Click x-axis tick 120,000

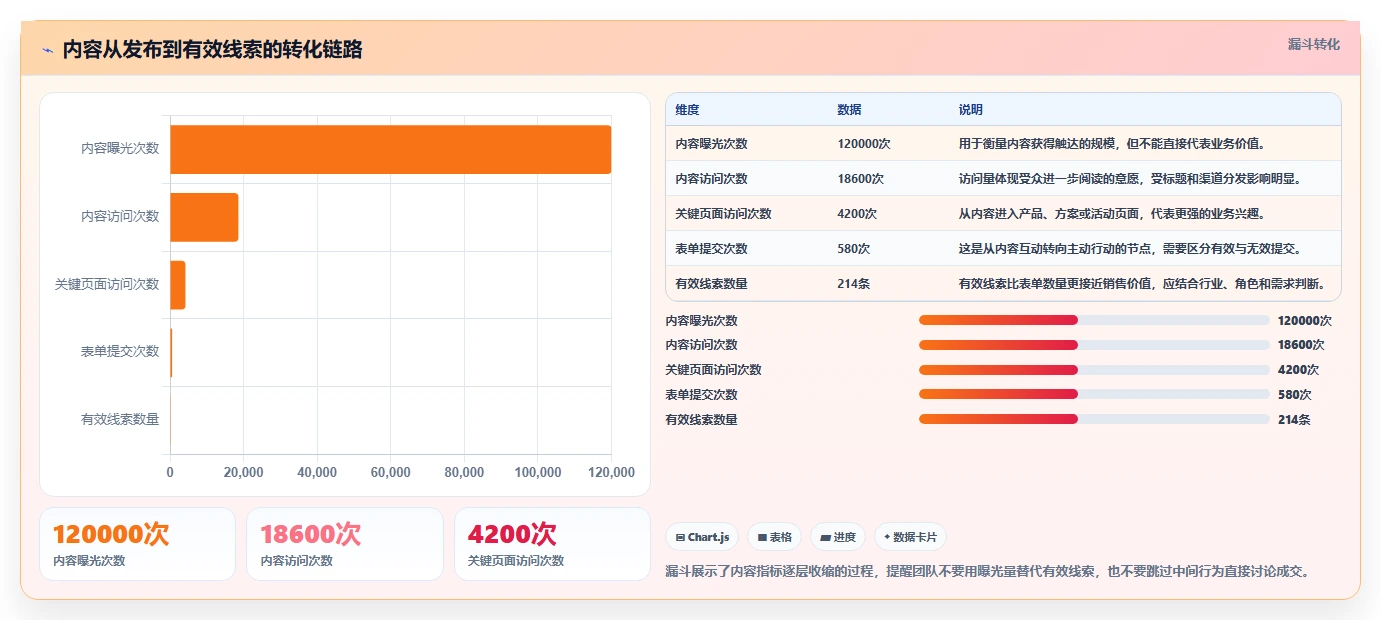click(x=611, y=473)
